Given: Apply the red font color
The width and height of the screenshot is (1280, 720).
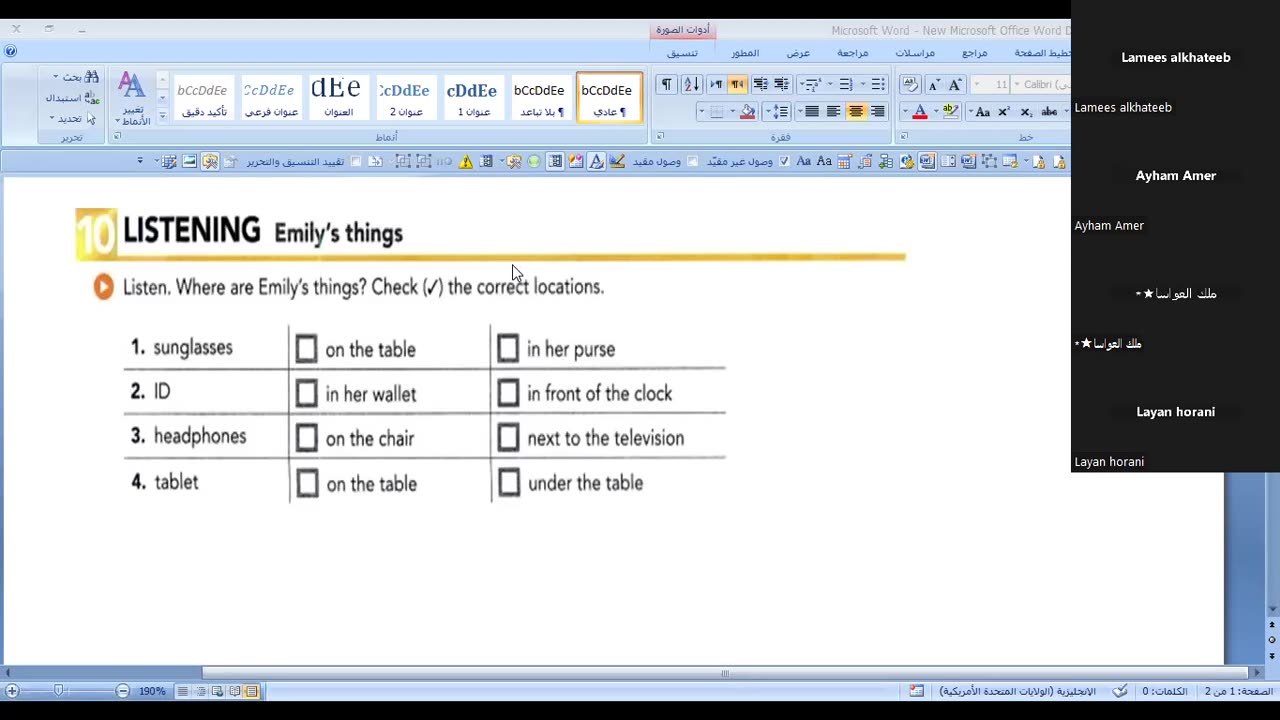Looking at the screenshot, I should click(x=920, y=111).
